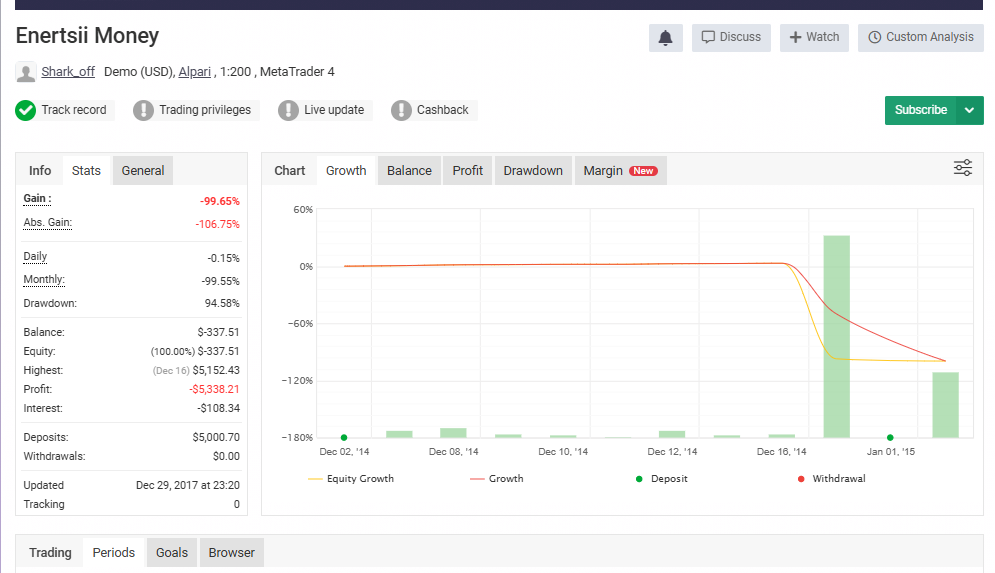Click the Trading privileges badge label
Image resolution: width=995 pixels, height=573 pixels.
pos(205,110)
